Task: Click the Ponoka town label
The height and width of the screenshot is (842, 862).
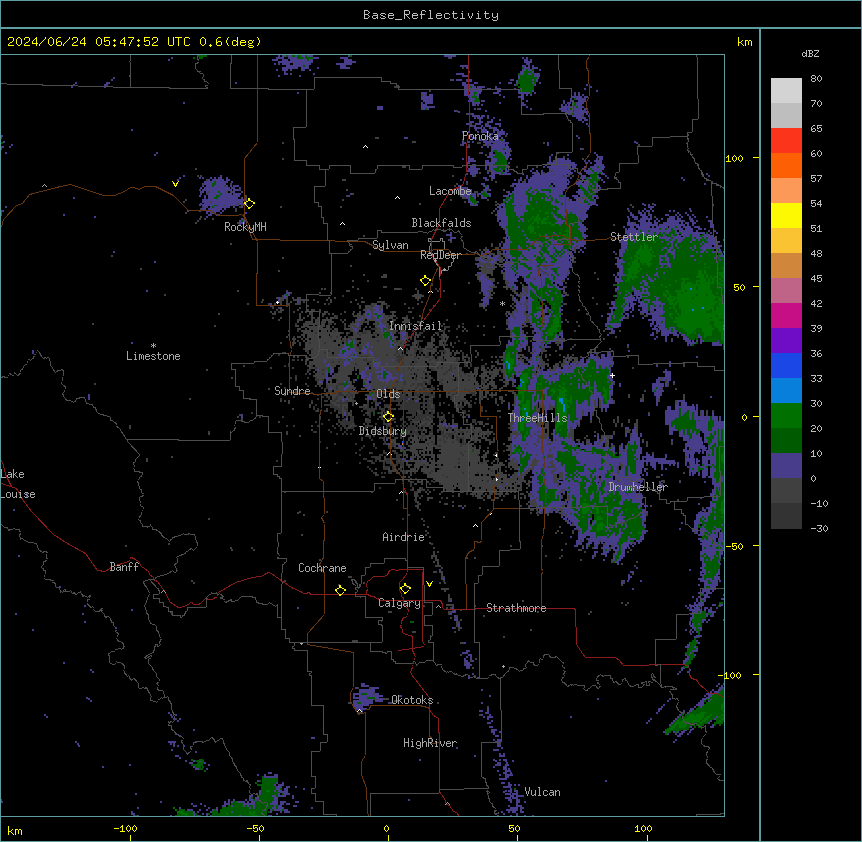Action: click(x=480, y=136)
